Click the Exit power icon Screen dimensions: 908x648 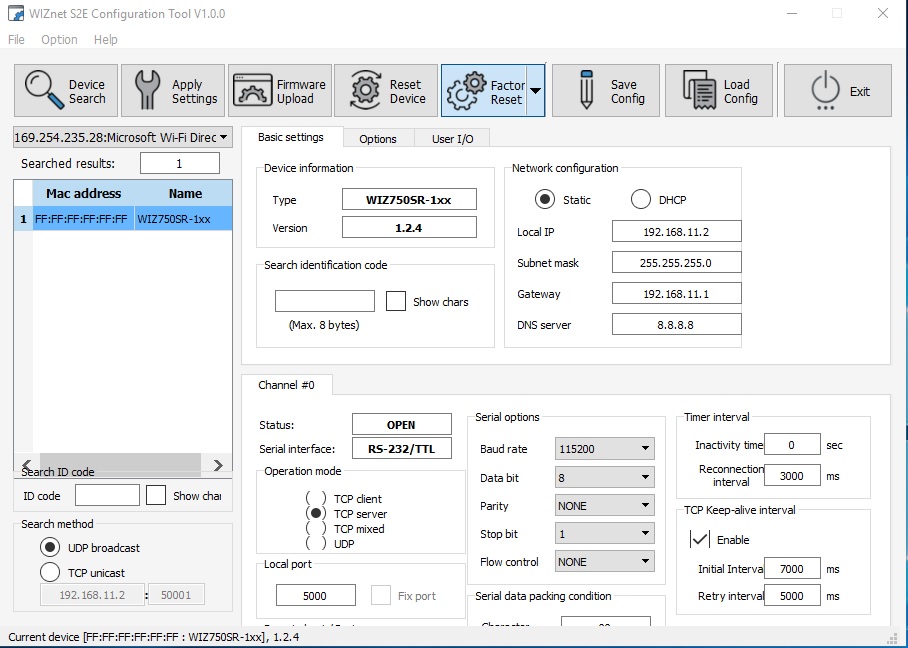point(825,91)
